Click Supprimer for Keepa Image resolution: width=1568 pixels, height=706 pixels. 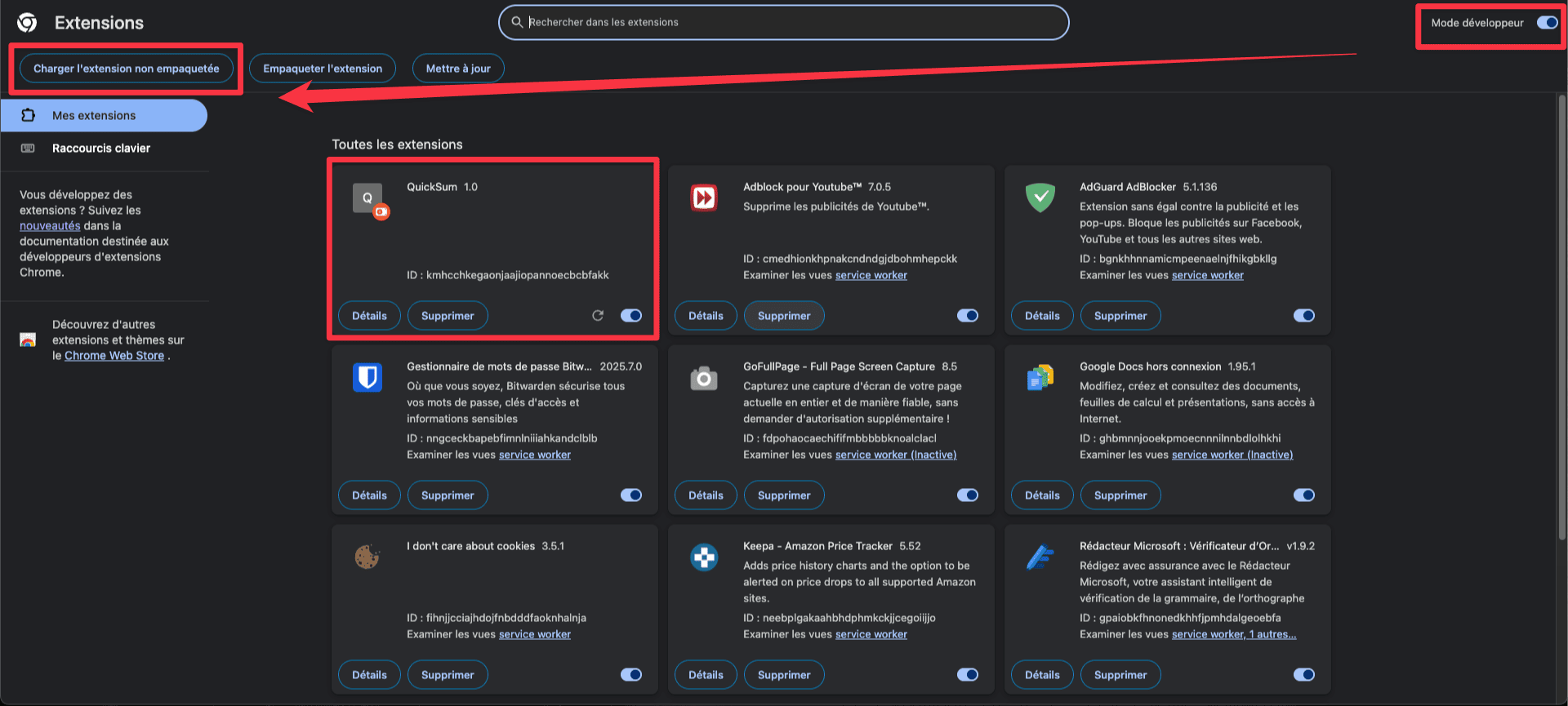784,675
